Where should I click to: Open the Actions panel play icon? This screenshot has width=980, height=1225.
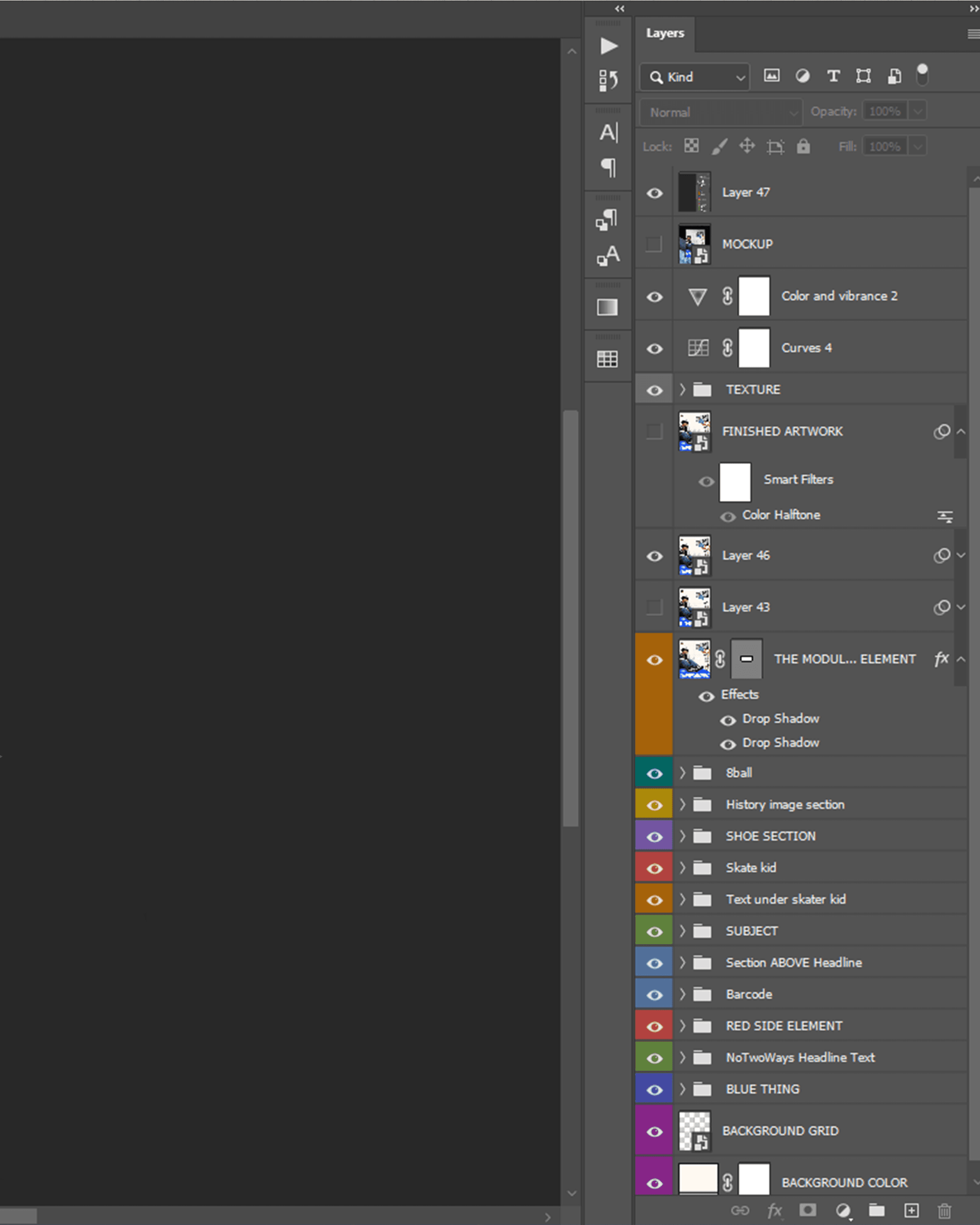click(x=608, y=46)
